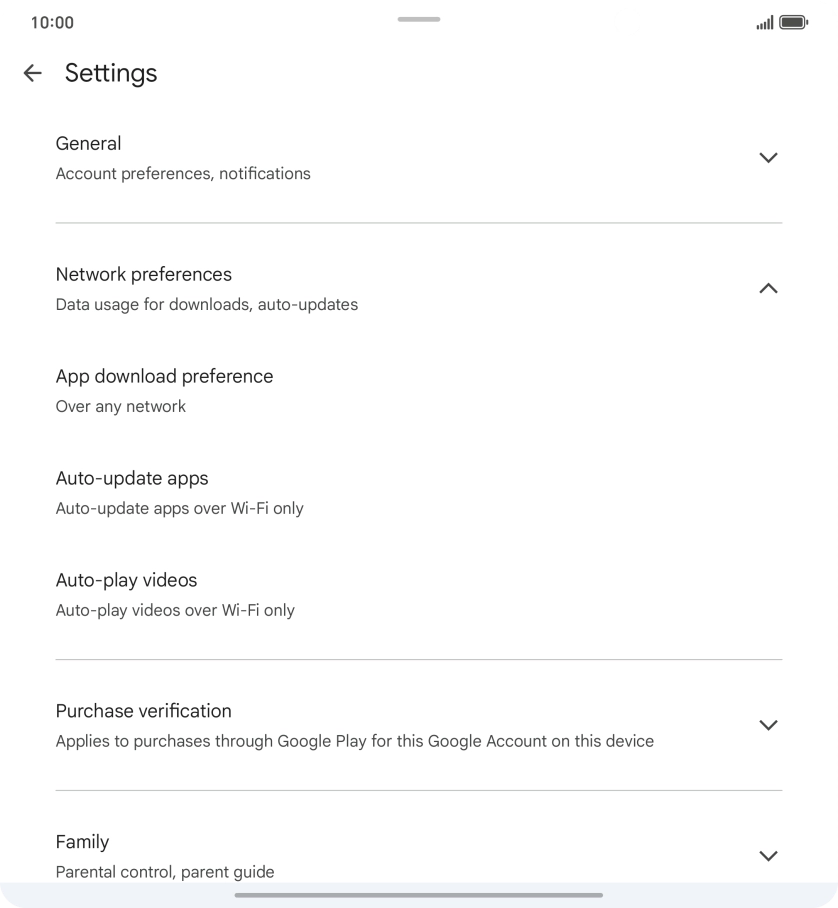This screenshot has height=908, width=838.
Task: Open Auto-update apps settings
Action: pyautogui.click(x=131, y=478)
